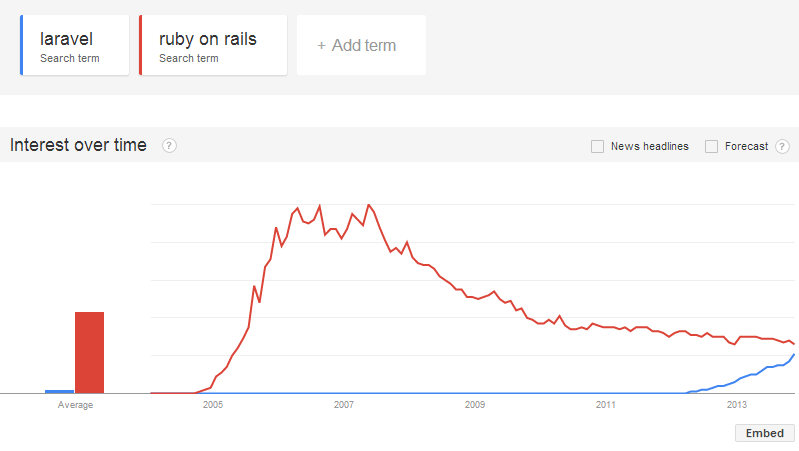Click the plus icon in Add term
Viewport: 799px width, 451px height.
click(x=321, y=45)
